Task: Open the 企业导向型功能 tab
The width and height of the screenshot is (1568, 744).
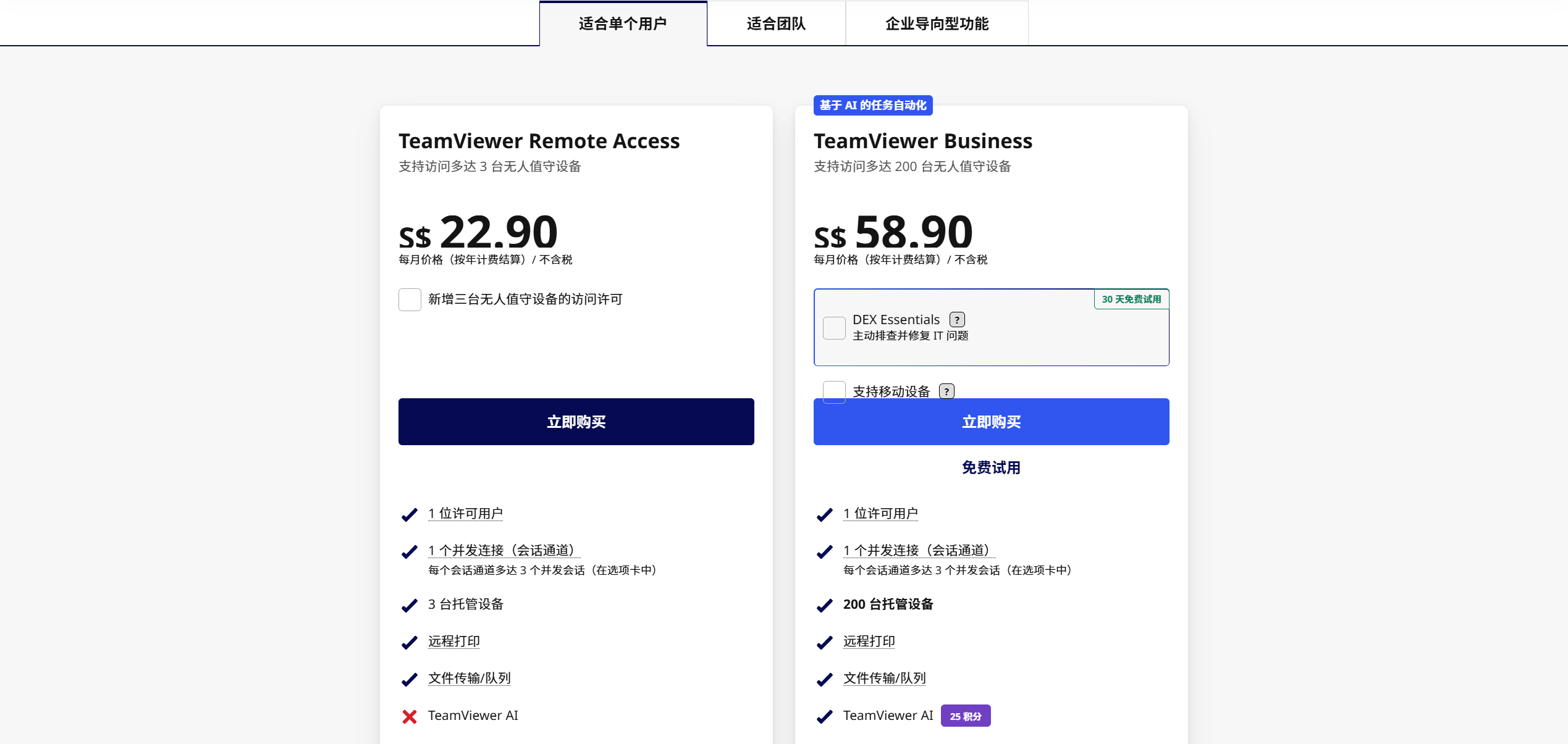Action: click(x=937, y=23)
